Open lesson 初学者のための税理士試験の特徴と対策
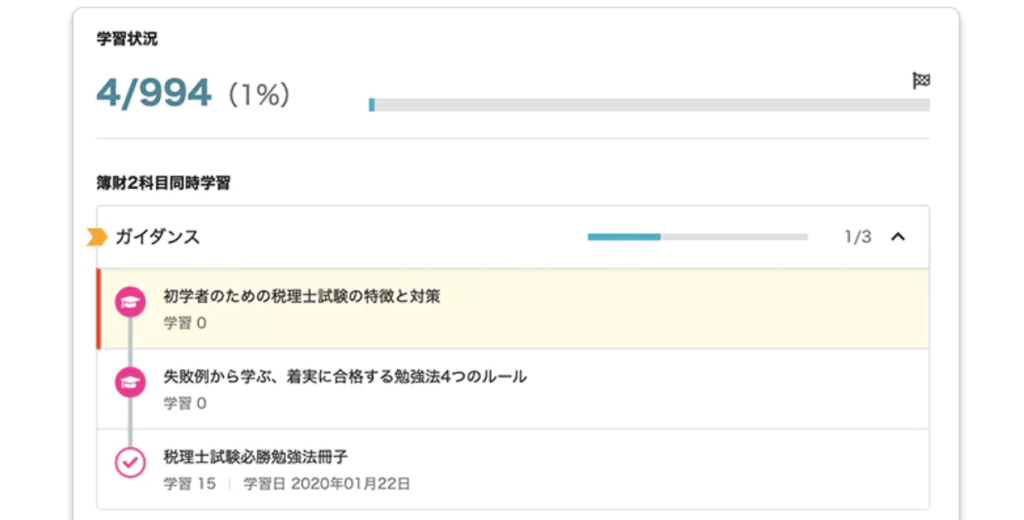Viewport: 1024px width, 520px height. (x=301, y=296)
